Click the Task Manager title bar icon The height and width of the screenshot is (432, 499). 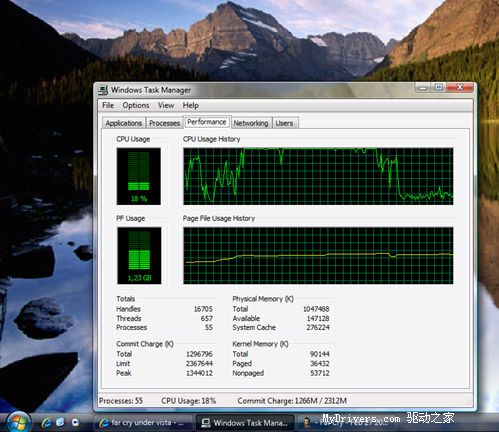pyautogui.click(x=103, y=90)
